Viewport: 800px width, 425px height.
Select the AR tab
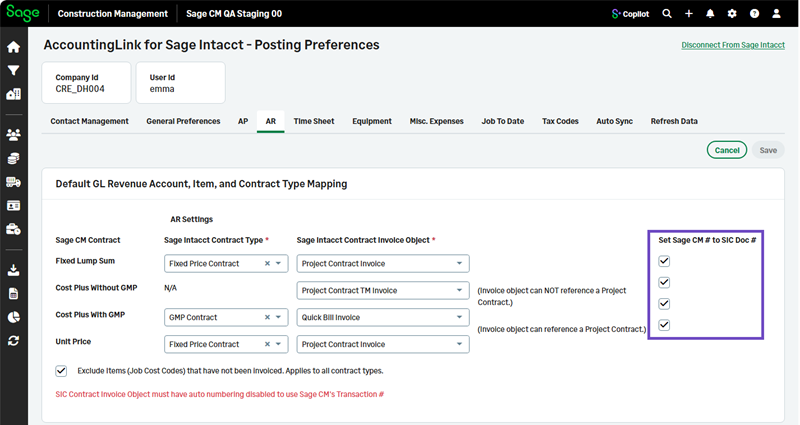[270, 121]
